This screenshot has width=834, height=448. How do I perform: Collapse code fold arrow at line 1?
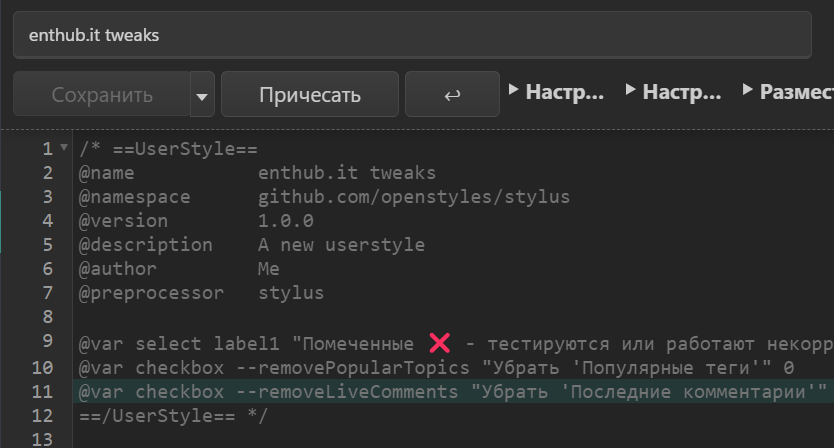(x=64, y=147)
